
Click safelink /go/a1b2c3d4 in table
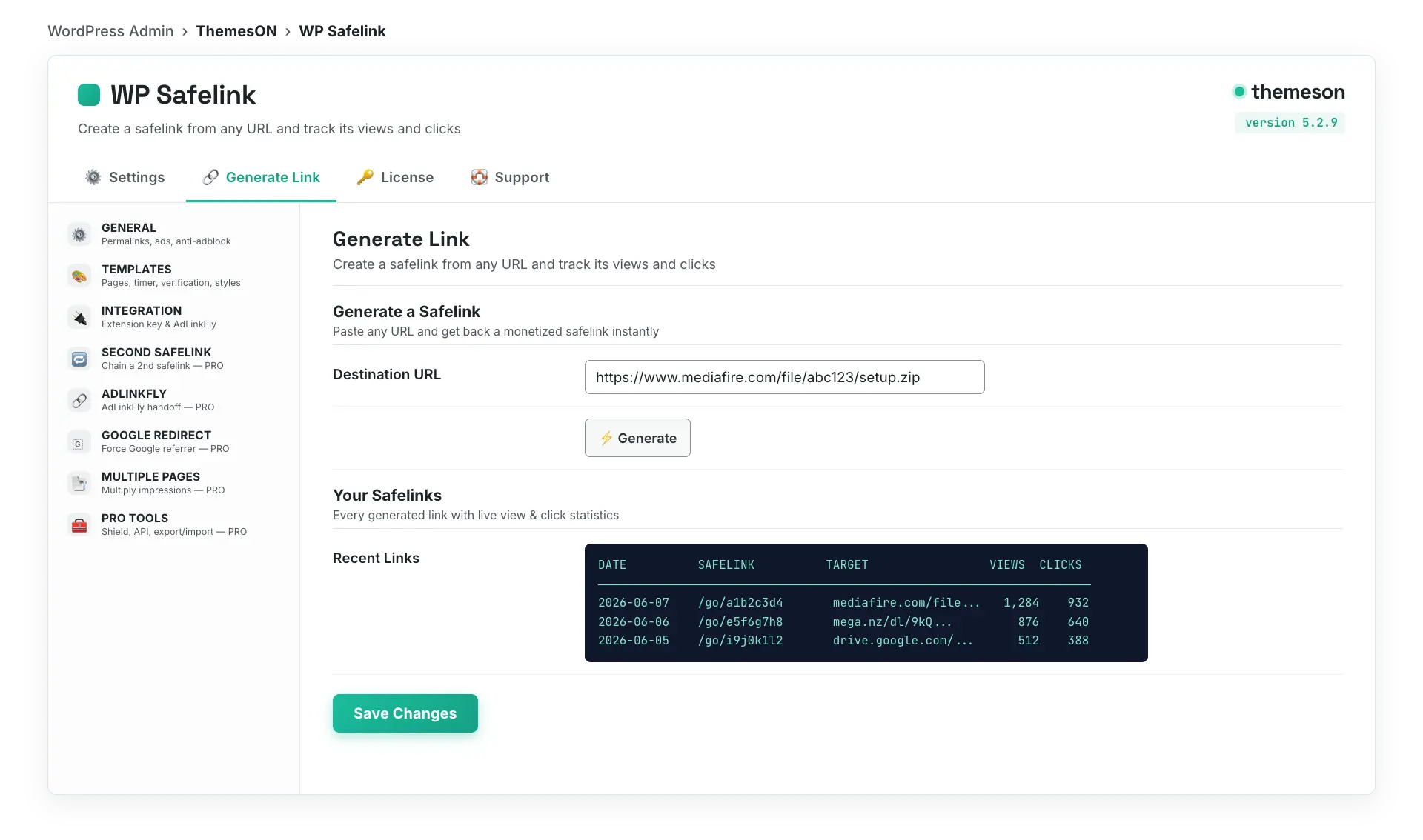pos(740,602)
